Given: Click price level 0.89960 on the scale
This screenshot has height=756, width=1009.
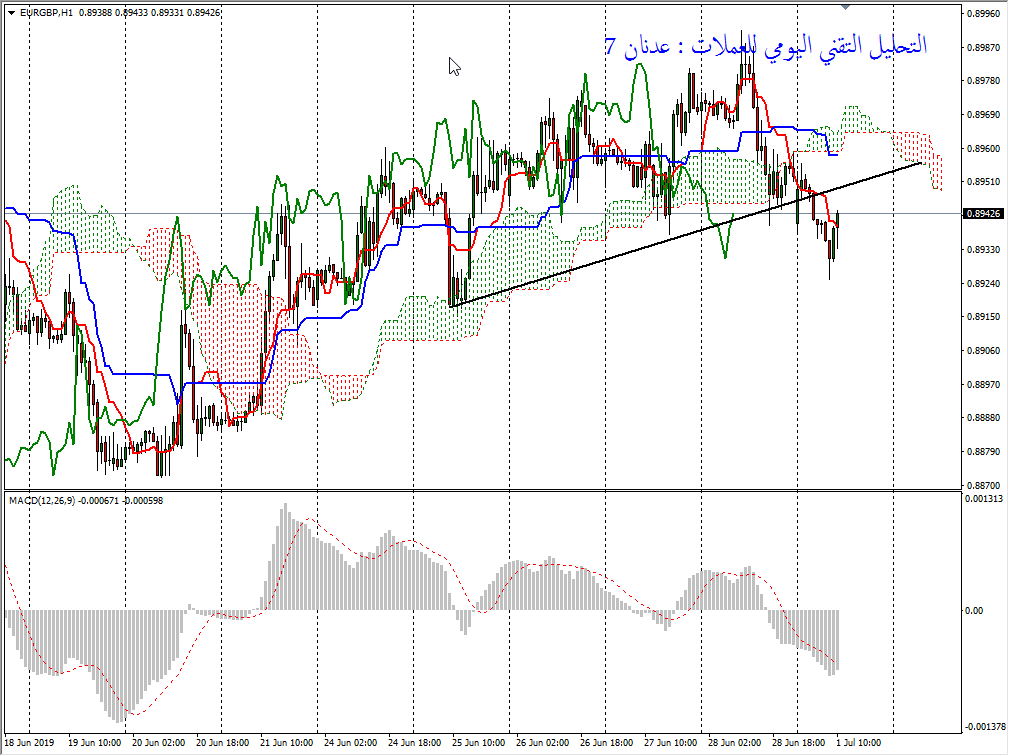Looking at the screenshot, I should point(984,13).
